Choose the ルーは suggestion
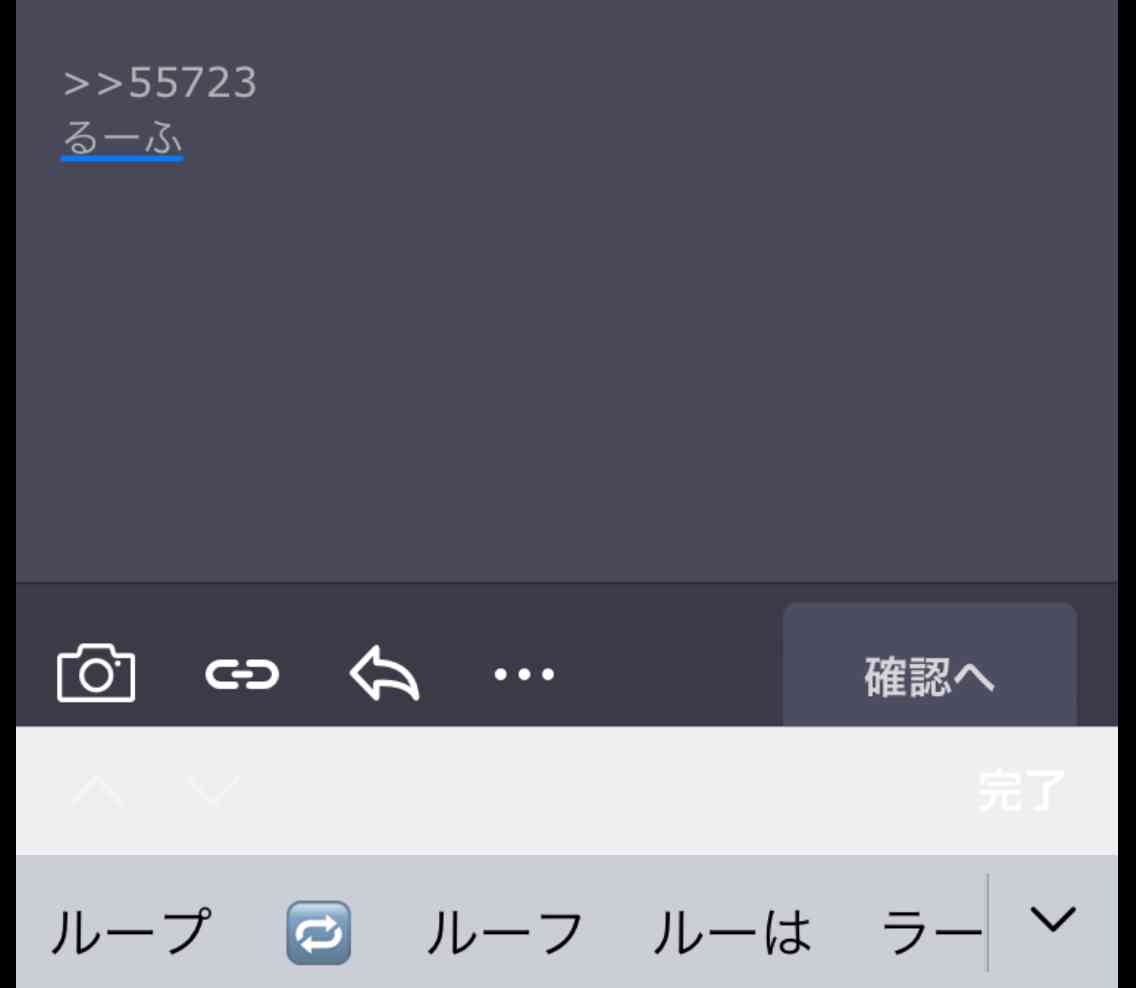Viewport: 1136px width, 988px height. [732, 932]
